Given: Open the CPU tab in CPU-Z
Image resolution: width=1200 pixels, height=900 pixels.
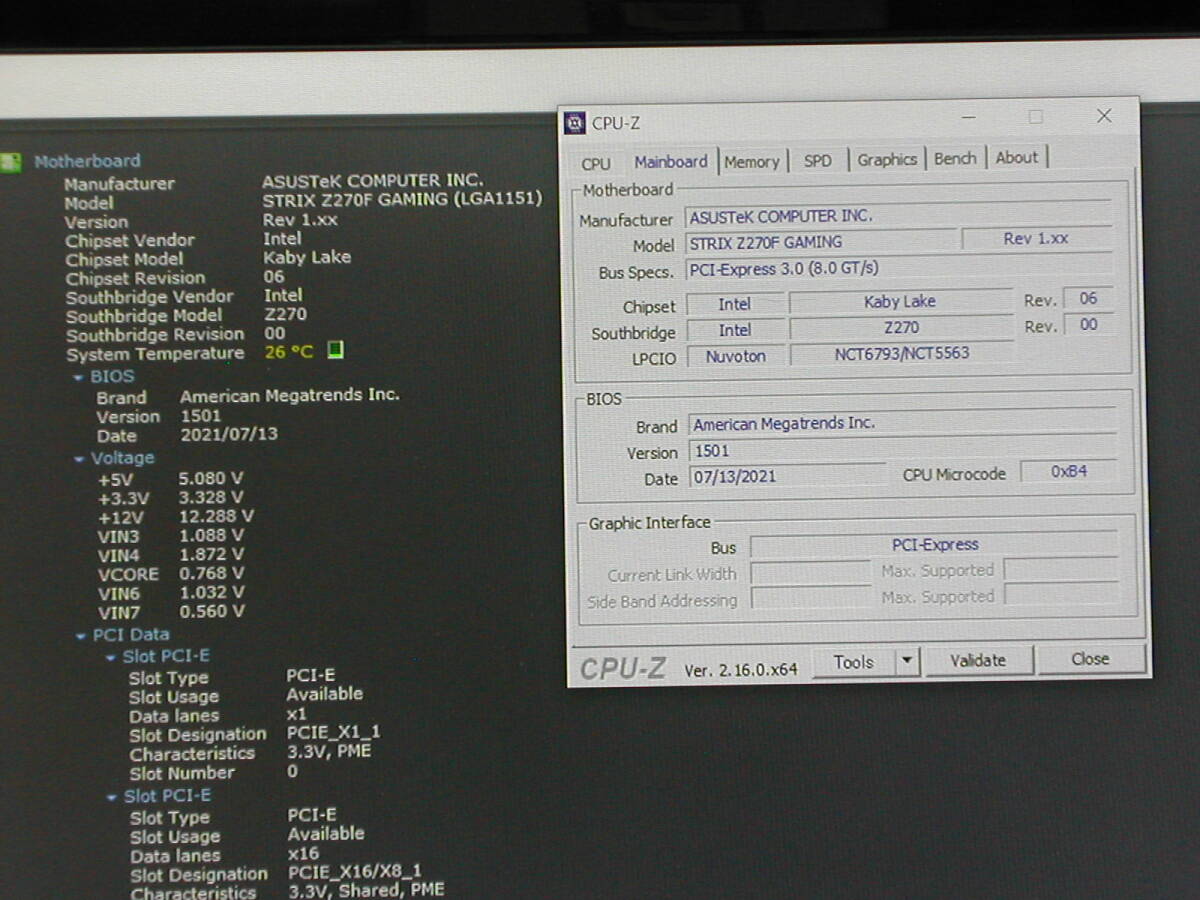Looking at the screenshot, I should click(596, 163).
